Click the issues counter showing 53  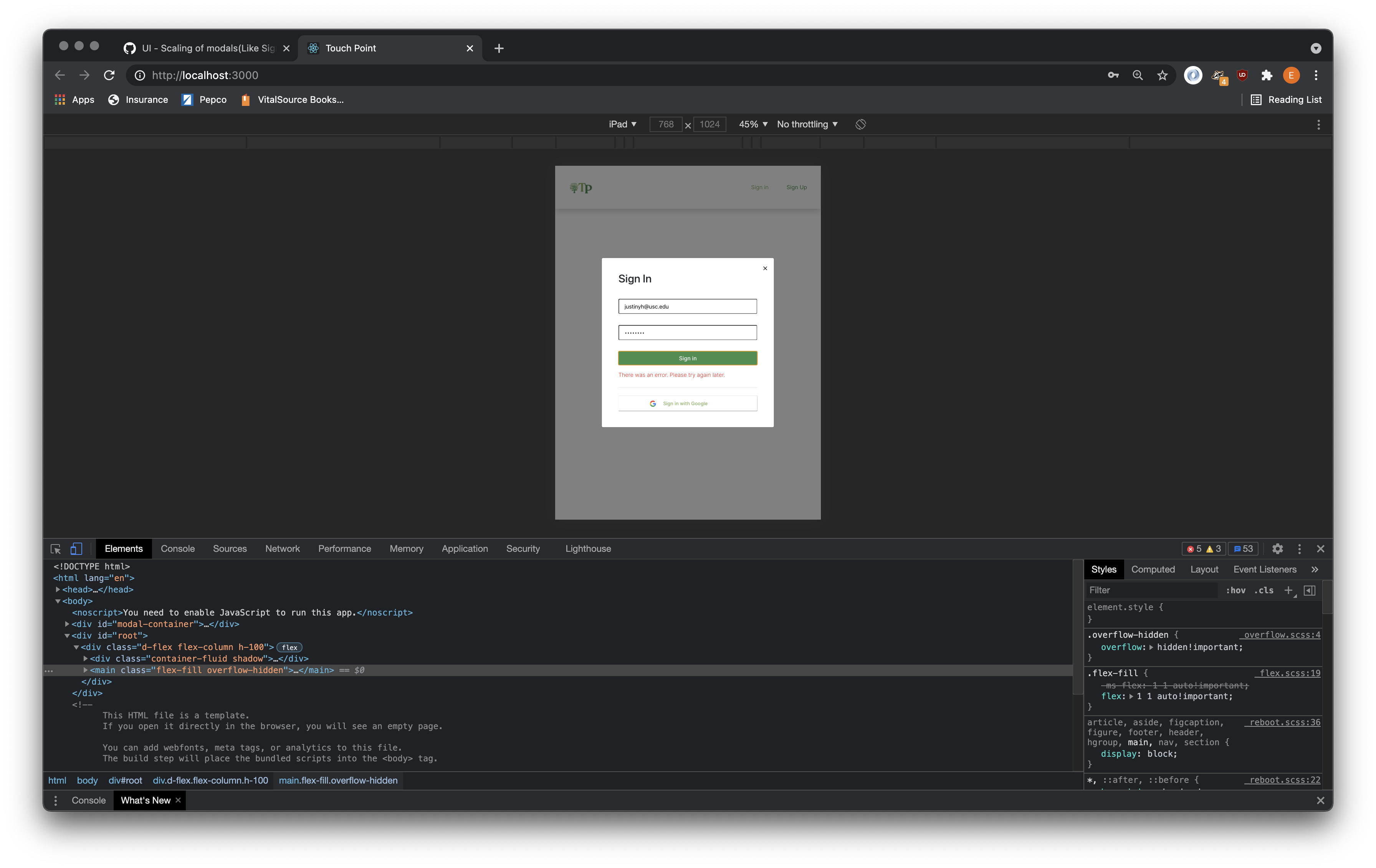pos(1242,548)
